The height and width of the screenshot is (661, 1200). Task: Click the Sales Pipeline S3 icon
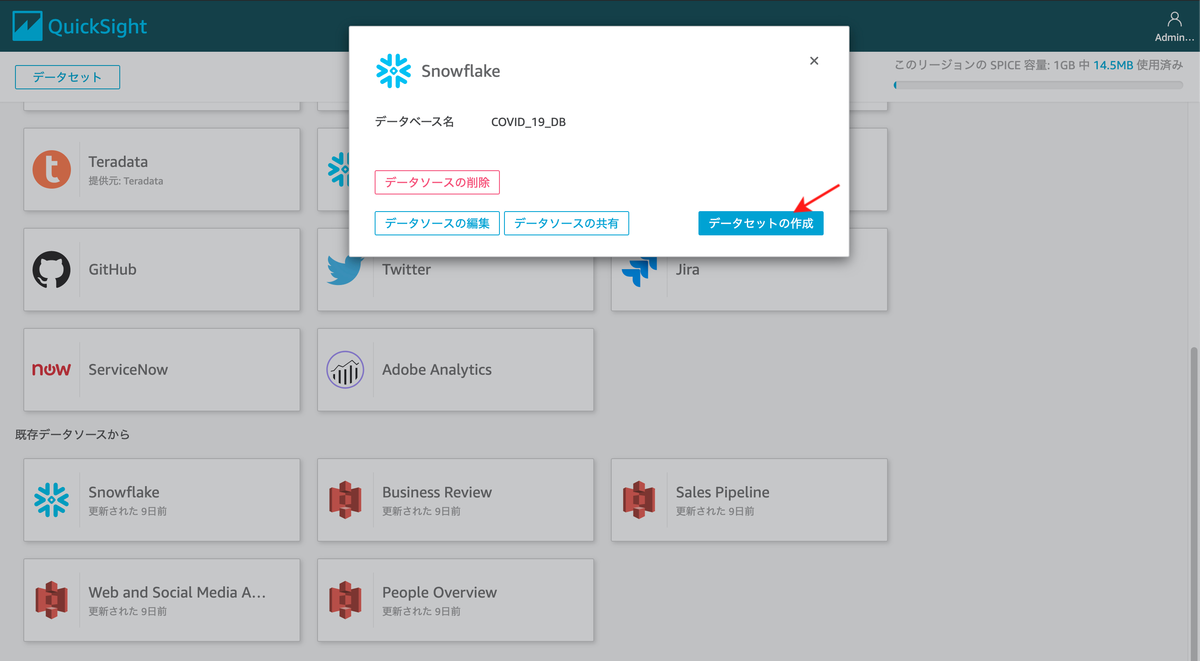tap(639, 500)
